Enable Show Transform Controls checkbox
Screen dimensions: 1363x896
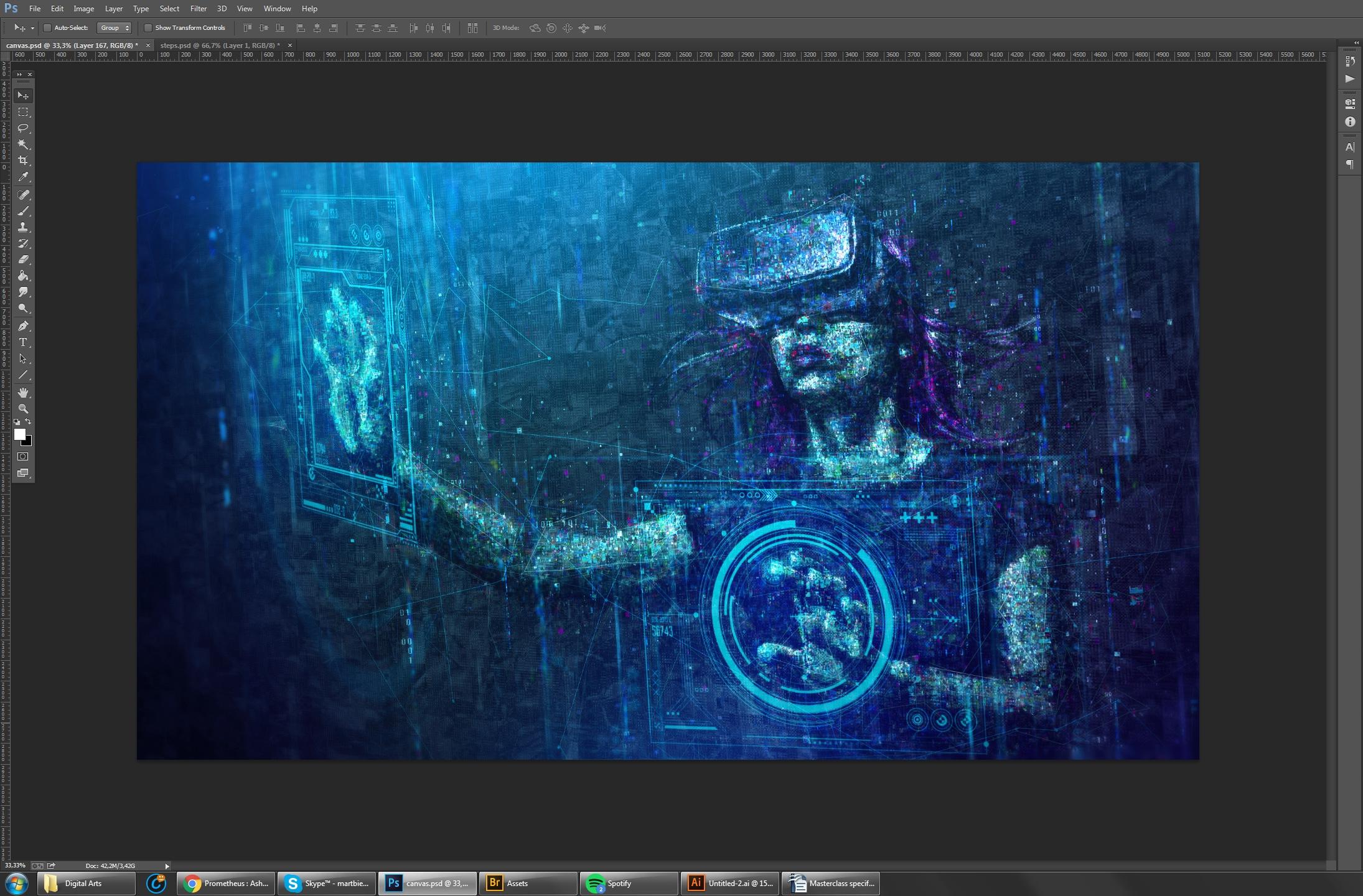148,28
